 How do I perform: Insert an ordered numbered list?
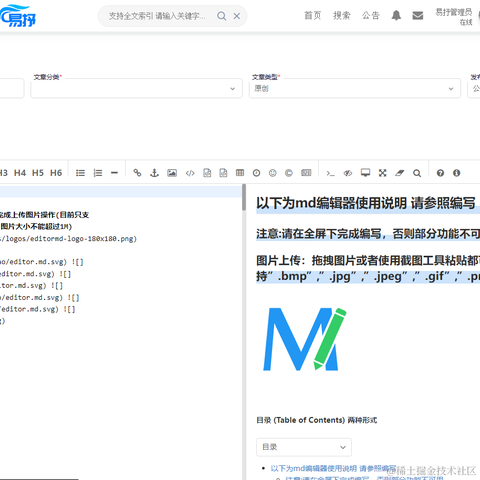click(98, 173)
